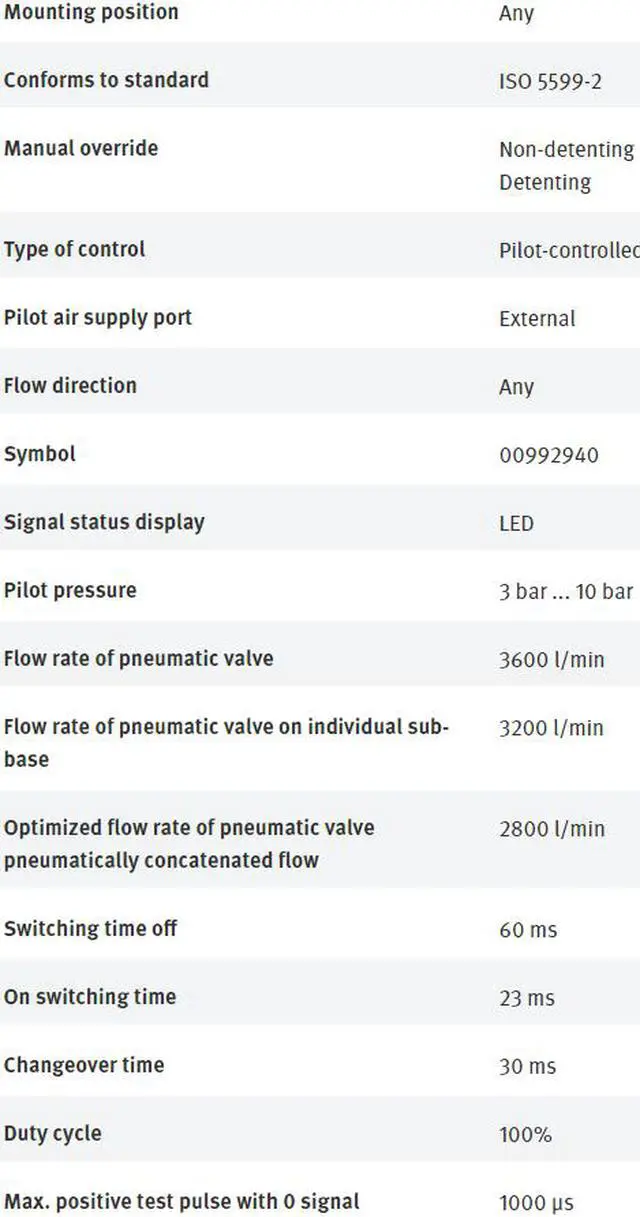This screenshot has height=1217, width=640.
Task: Select the '60 ms' switching time off value
Action: (528, 930)
